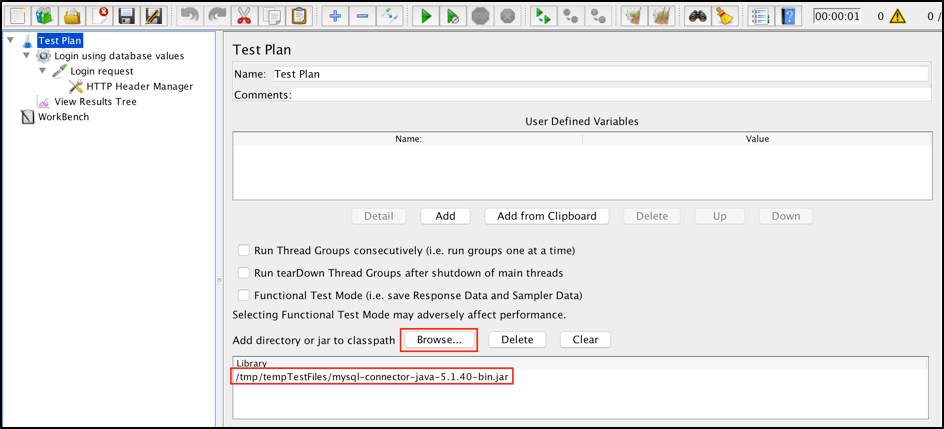Click the Library list header

581,363
